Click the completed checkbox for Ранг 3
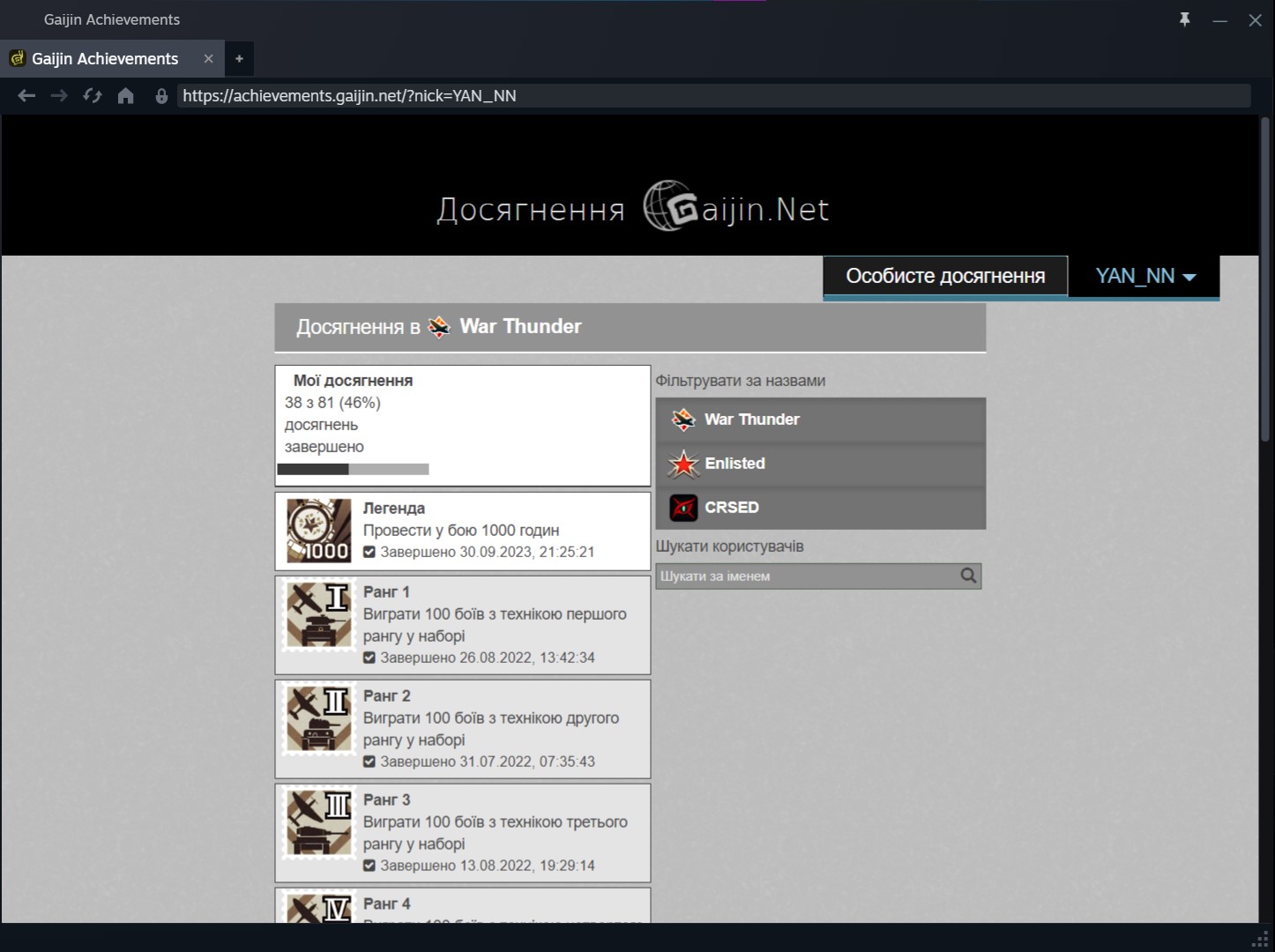Screen dimensions: 1275x952 [369, 866]
